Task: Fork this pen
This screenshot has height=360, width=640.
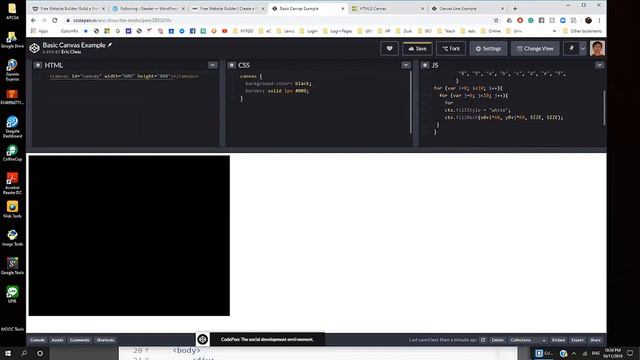Action: pyautogui.click(x=451, y=49)
